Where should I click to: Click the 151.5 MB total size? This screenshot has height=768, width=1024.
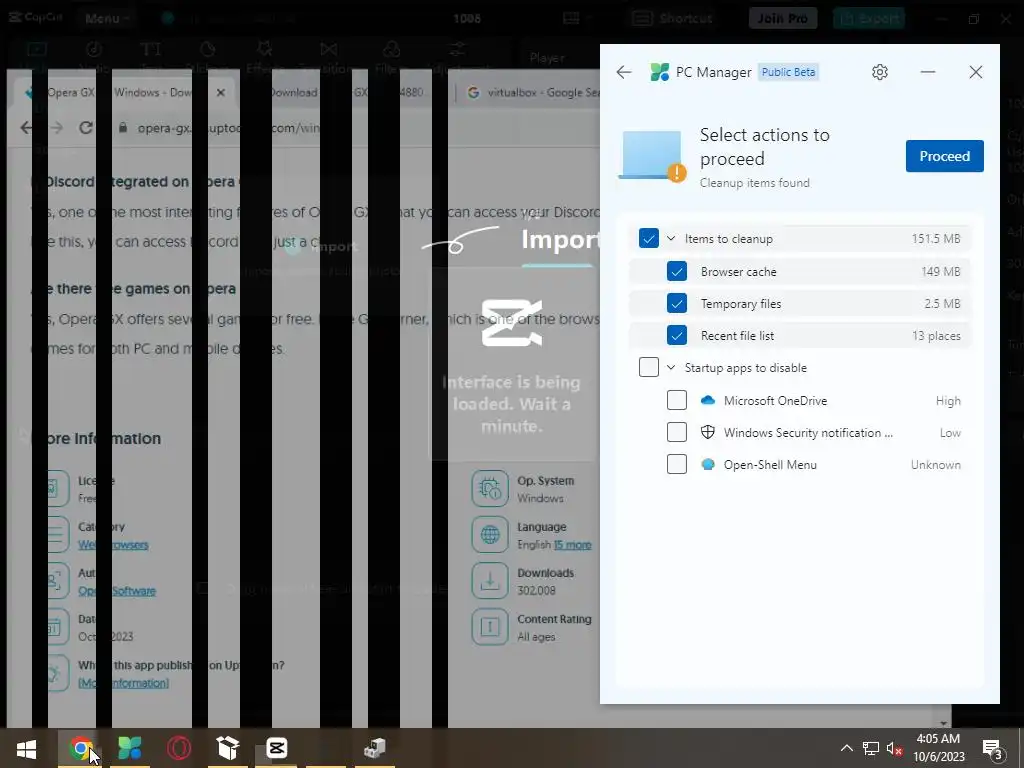pos(936,239)
